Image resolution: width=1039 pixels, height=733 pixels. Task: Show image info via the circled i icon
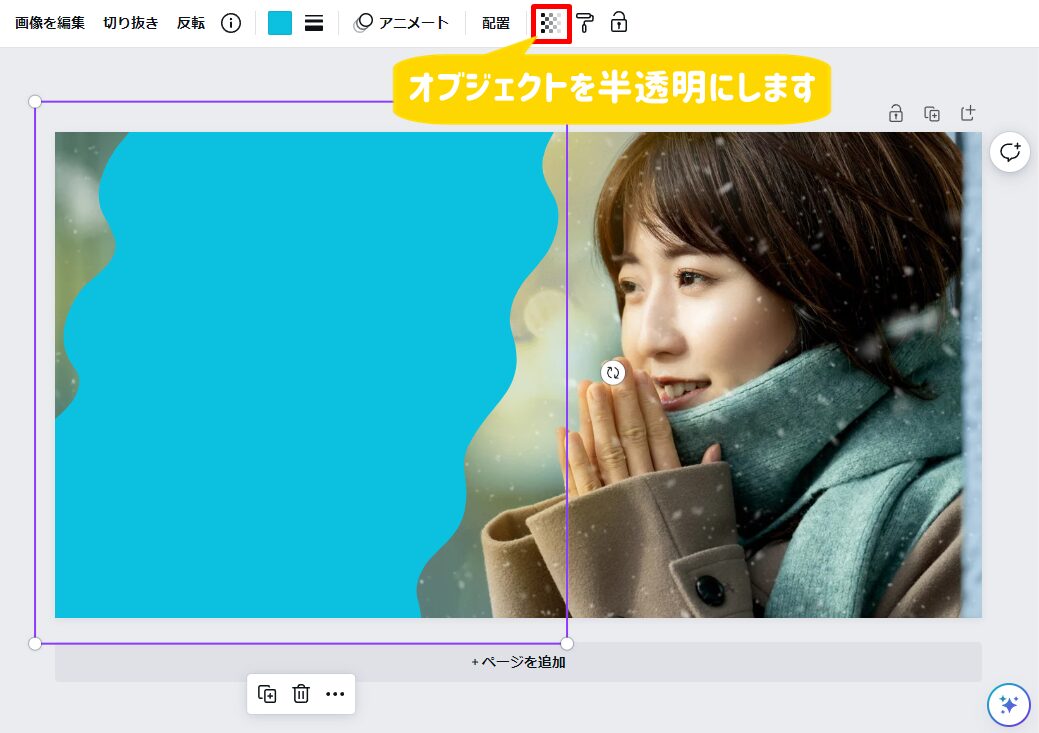pos(231,23)
